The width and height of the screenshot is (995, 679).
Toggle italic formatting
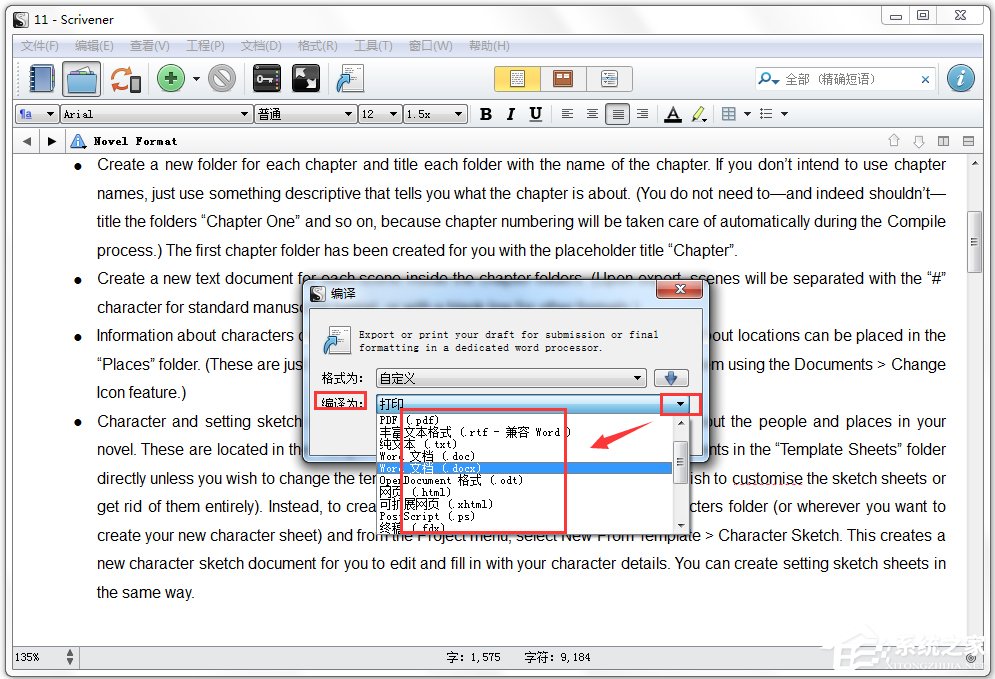click(x=511, y=114)
